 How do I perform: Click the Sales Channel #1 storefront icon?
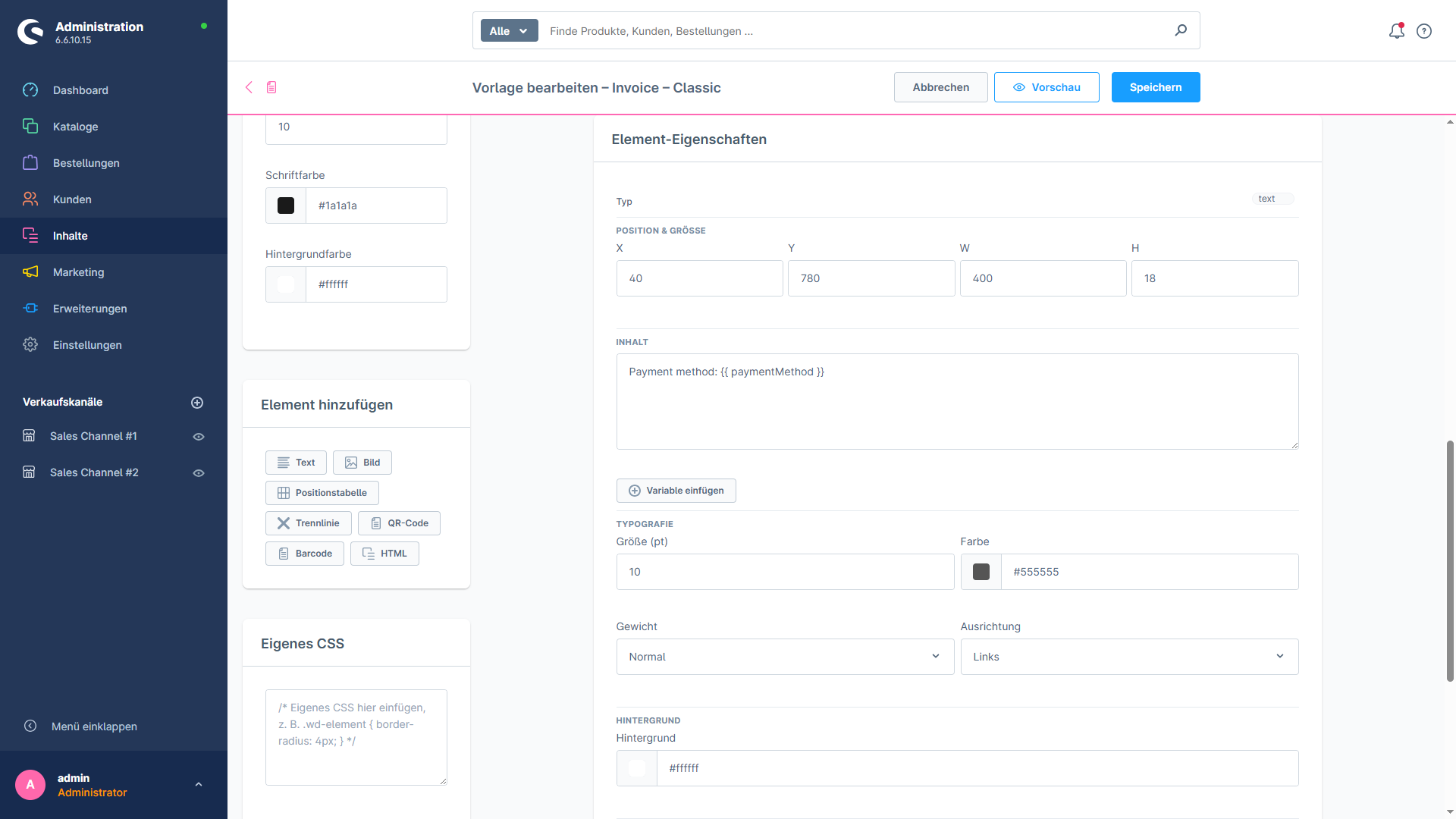click(x=29, y=436)
